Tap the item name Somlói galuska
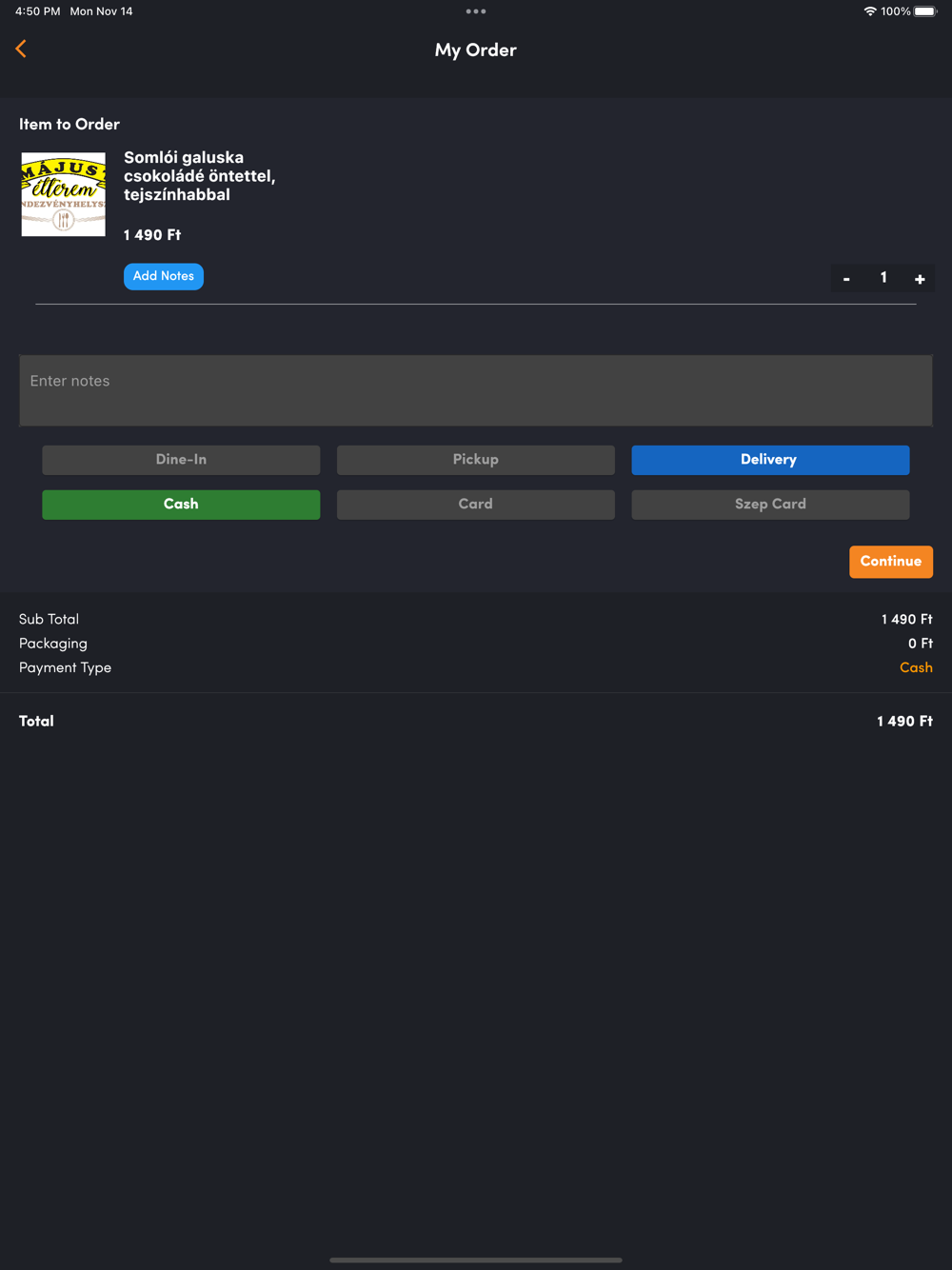This screenshot has width=952, height=1270. [199, 176]
